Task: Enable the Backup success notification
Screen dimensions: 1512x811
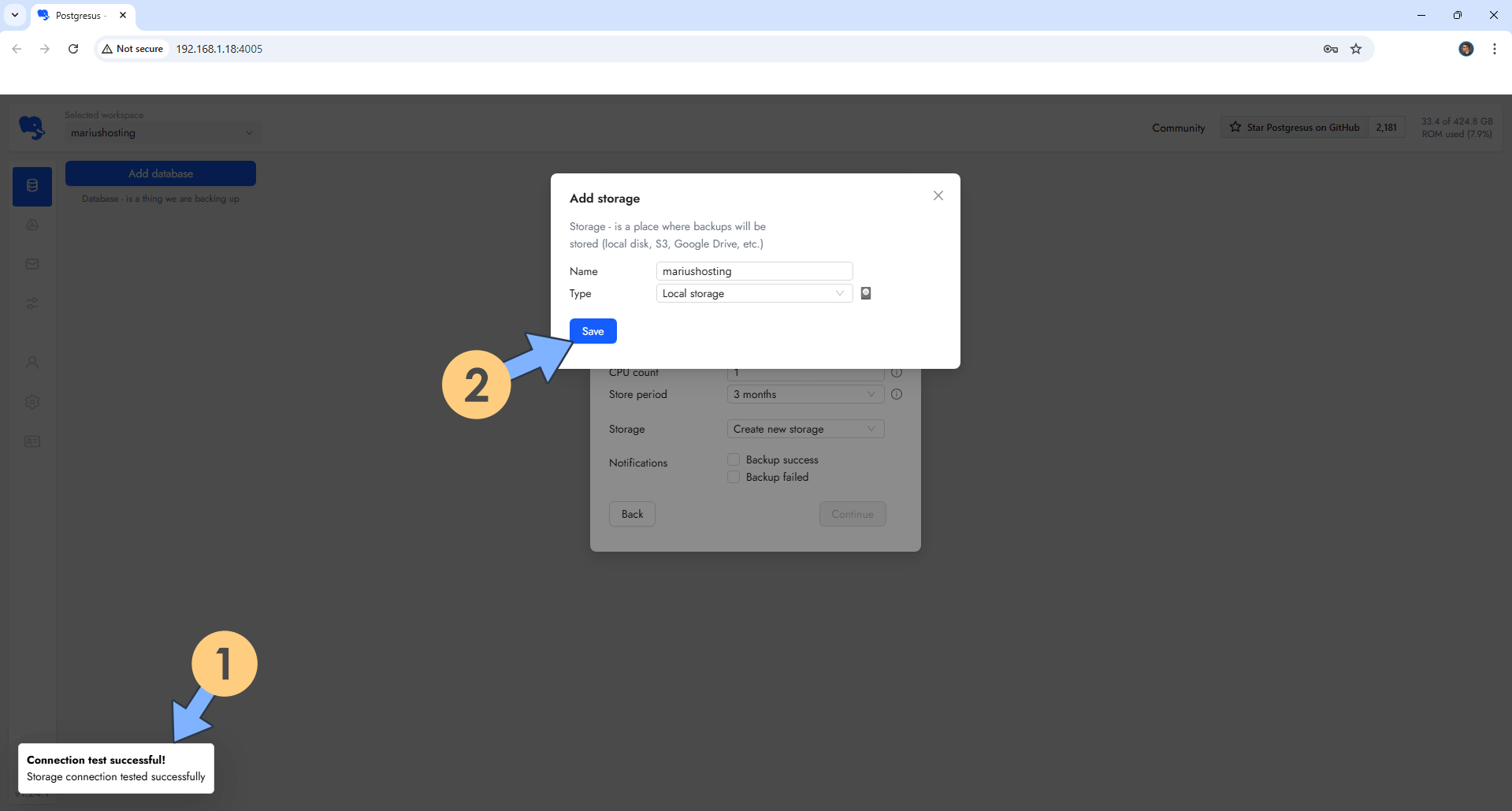Action: pyautogui.click(x=733, y=459)
